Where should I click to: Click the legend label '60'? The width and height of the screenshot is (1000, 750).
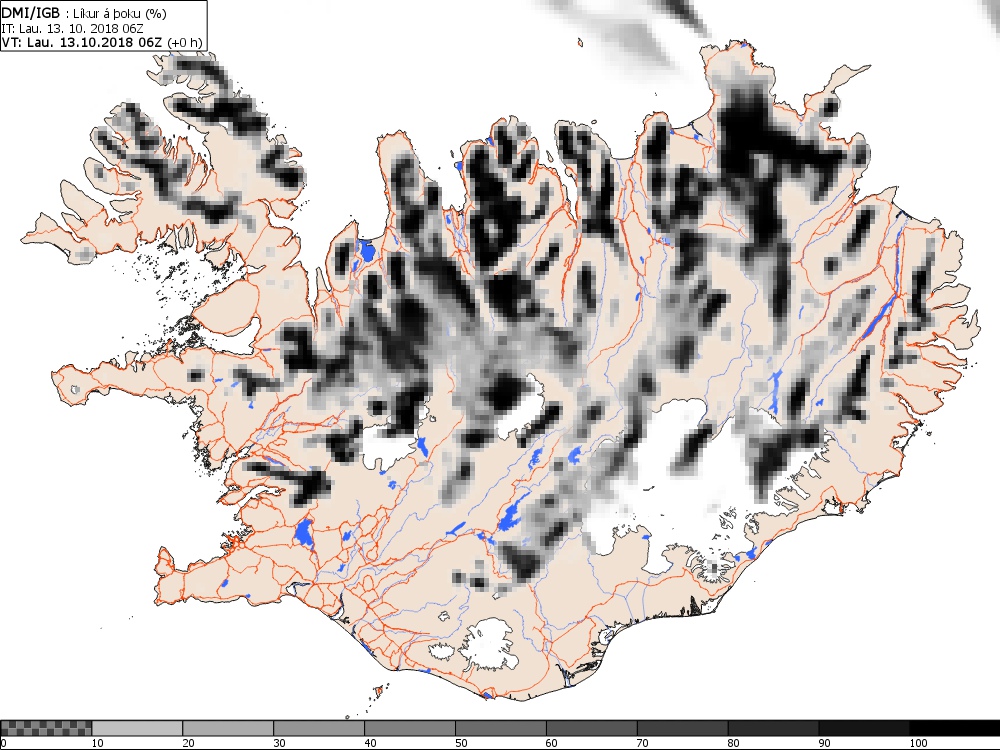552,743
